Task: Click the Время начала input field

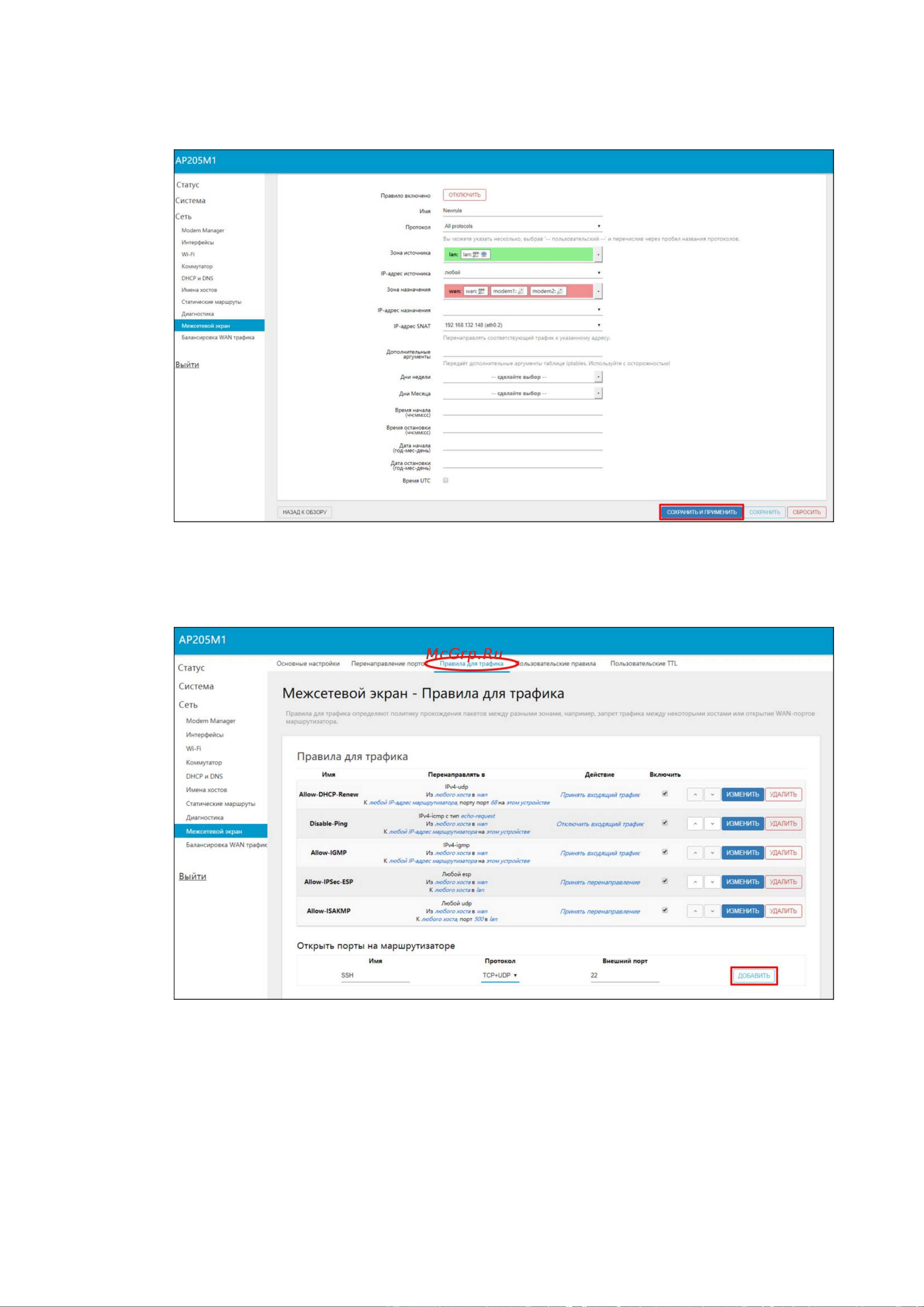Action: coord(523,410)
